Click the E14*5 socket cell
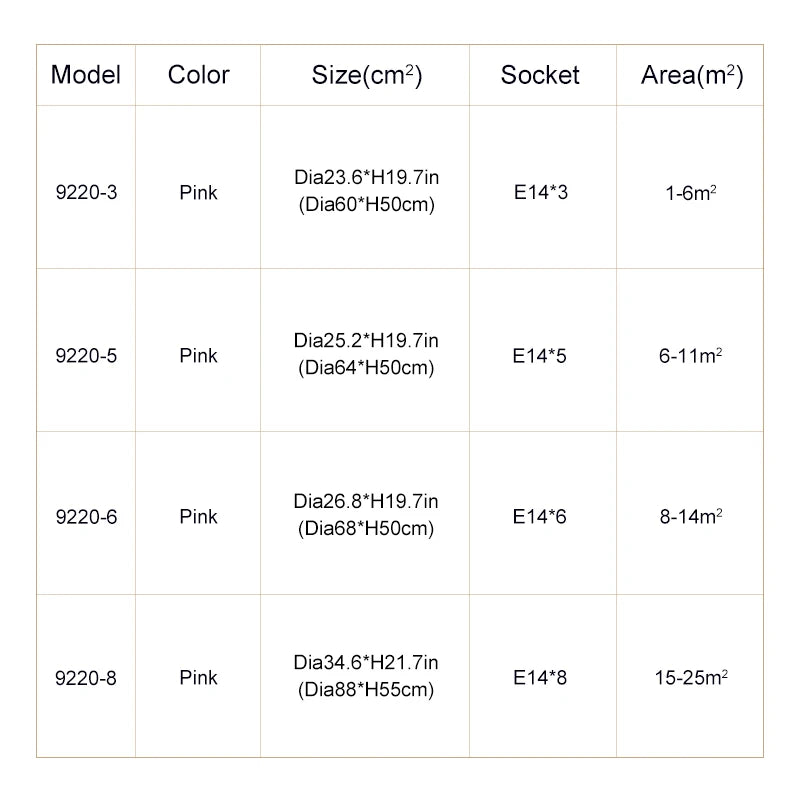Viewport: 800px width, 800px height. 540,355
